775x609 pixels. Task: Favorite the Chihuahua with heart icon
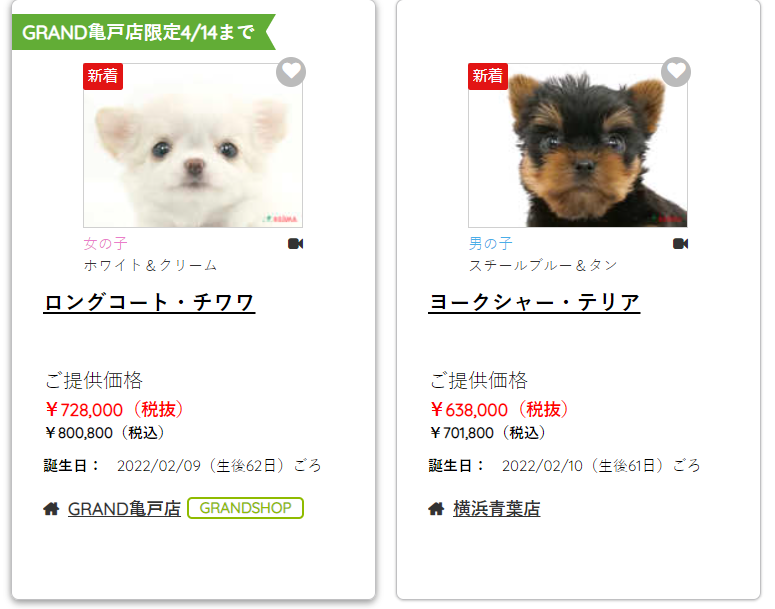click(291, 72)
